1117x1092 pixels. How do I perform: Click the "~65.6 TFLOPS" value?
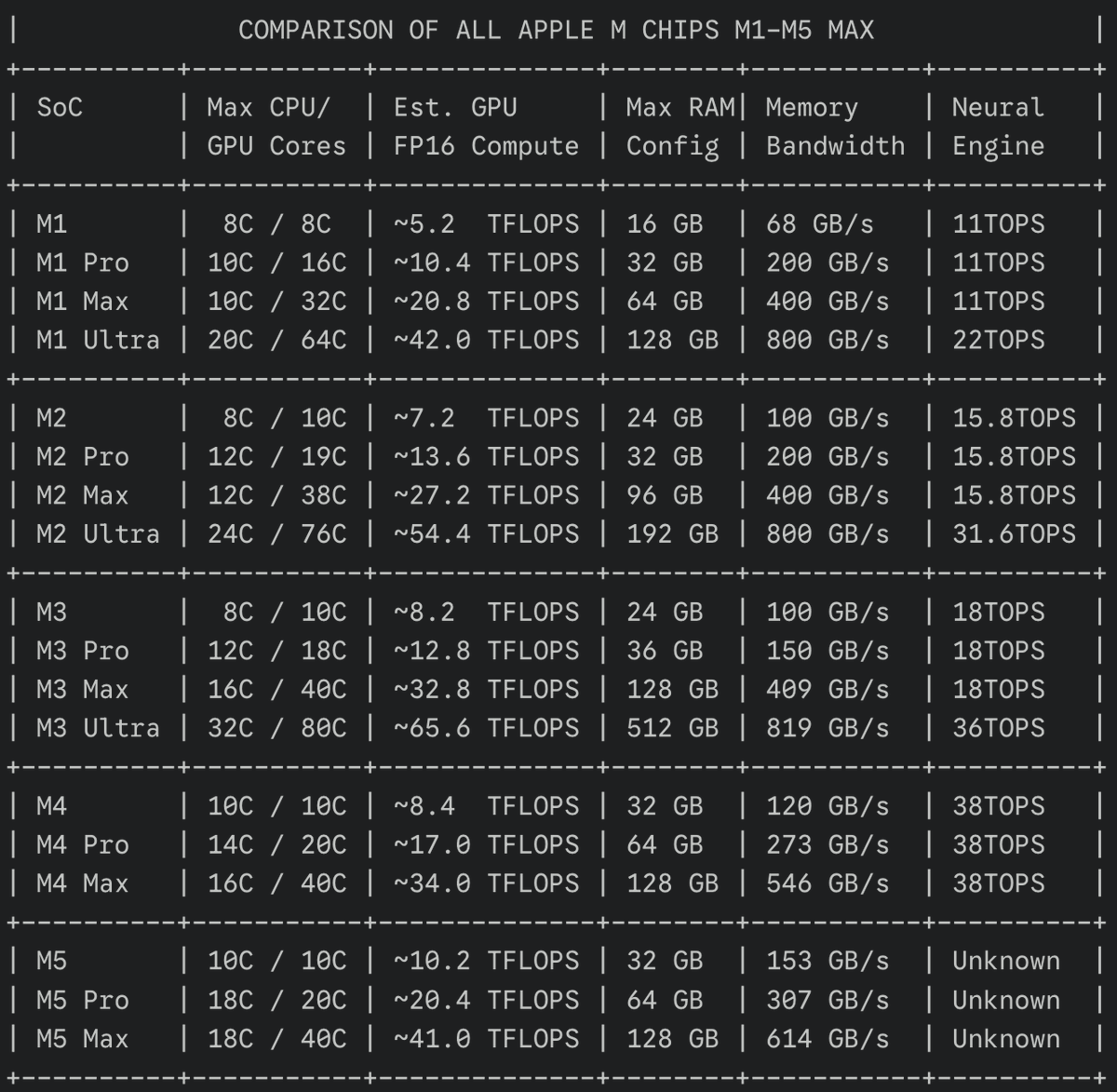point(486,728)
